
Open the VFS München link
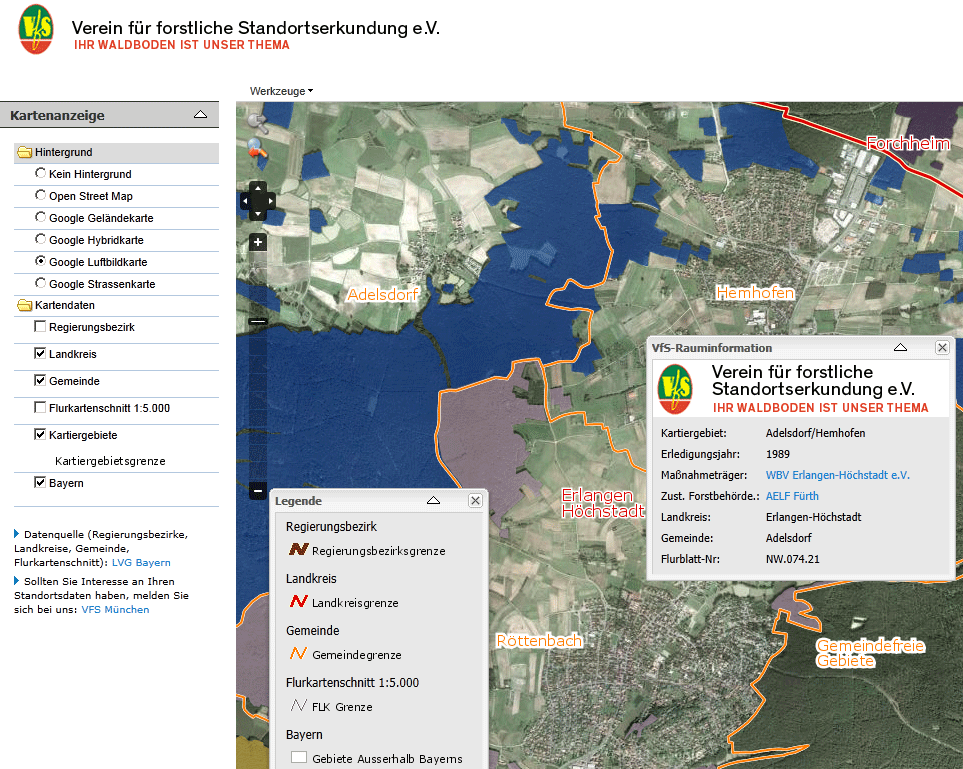(x=115, y=609)
